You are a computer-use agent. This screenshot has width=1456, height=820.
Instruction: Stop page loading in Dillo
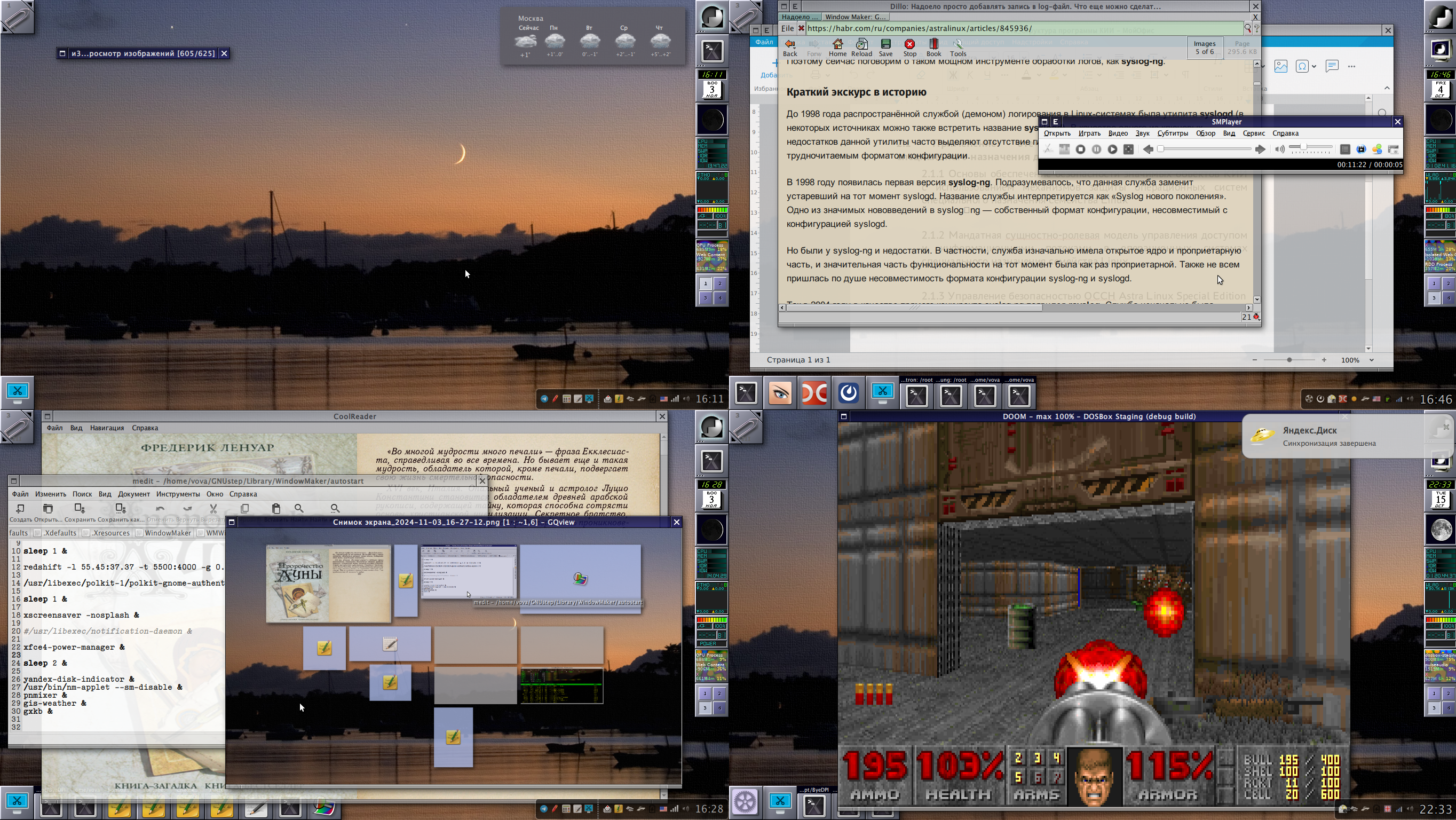(909, 48)
